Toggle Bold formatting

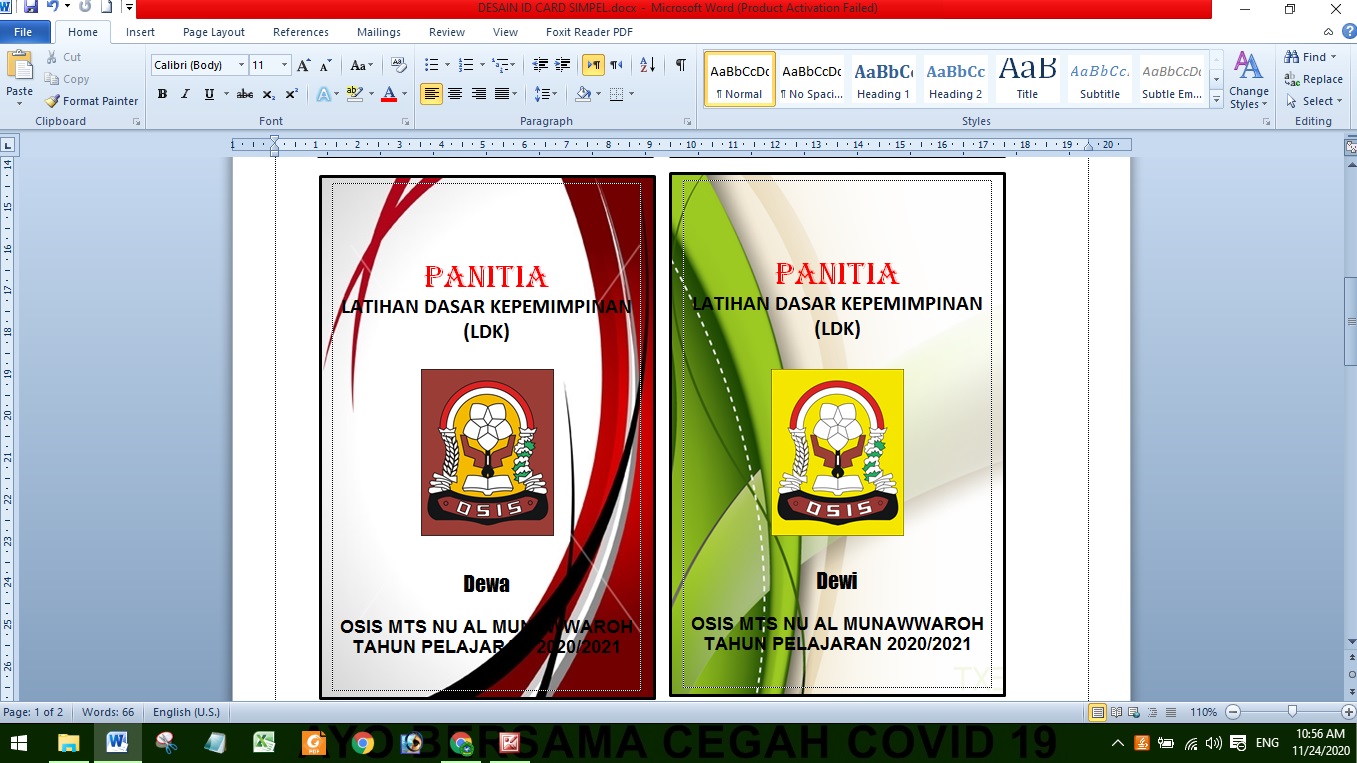(x=162, y=94)
